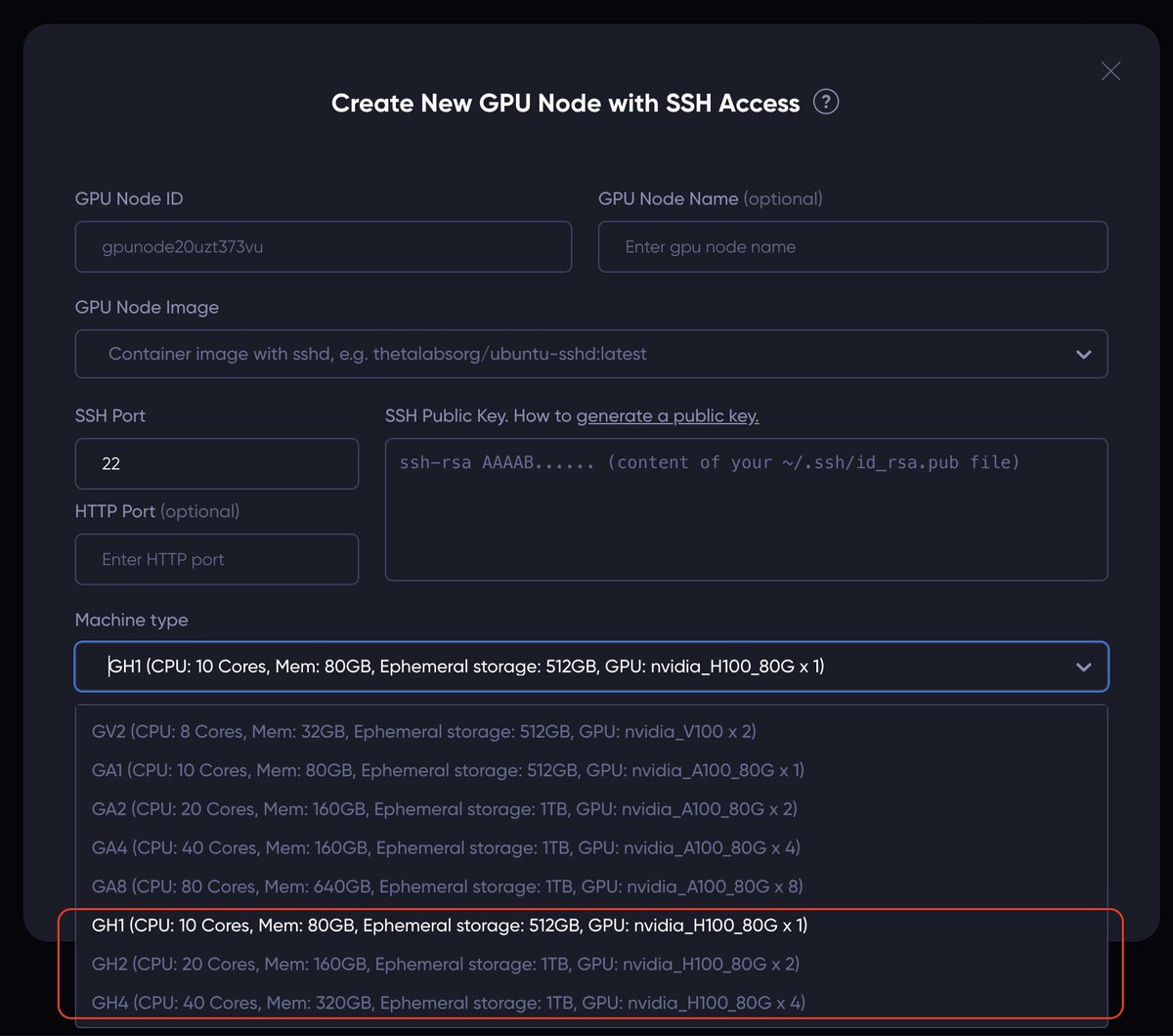Screen dimensions: 1173x1036
Task: Select GH2 machine type with H100 x 2
Action: pyautogui.click(x=591, y=964)
